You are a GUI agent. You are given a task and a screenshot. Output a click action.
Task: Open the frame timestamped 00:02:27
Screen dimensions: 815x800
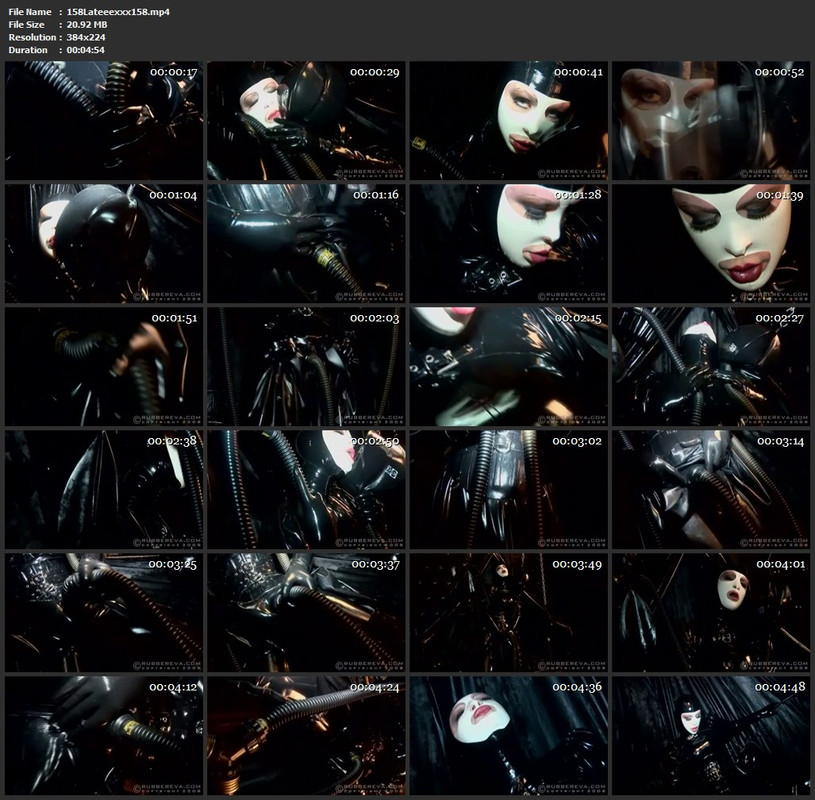(711, 366)
